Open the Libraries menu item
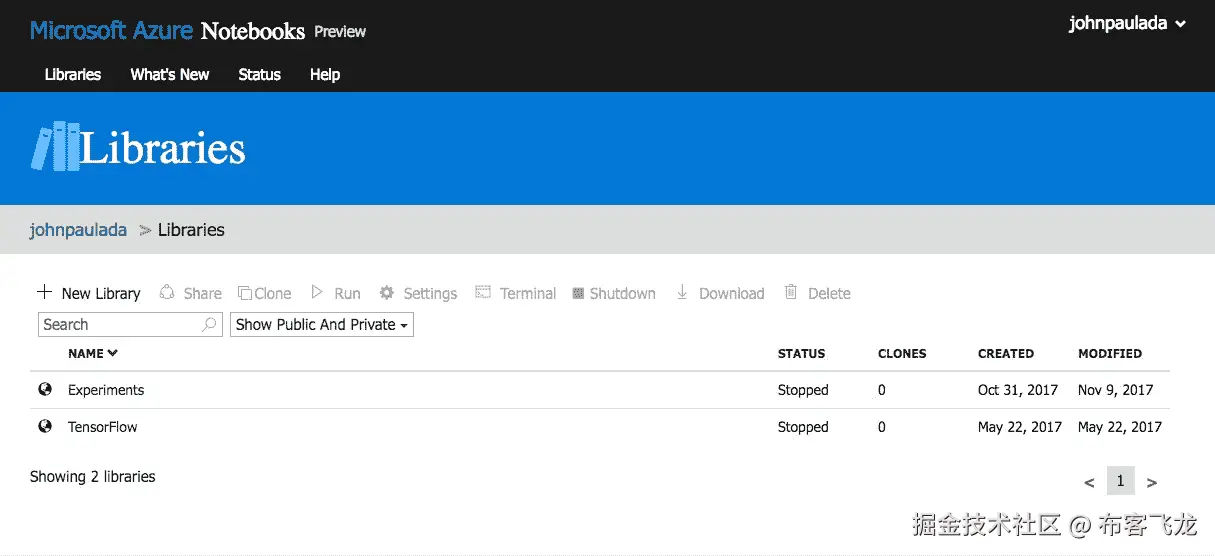The image size is (1215, 556). pos(73,74)
